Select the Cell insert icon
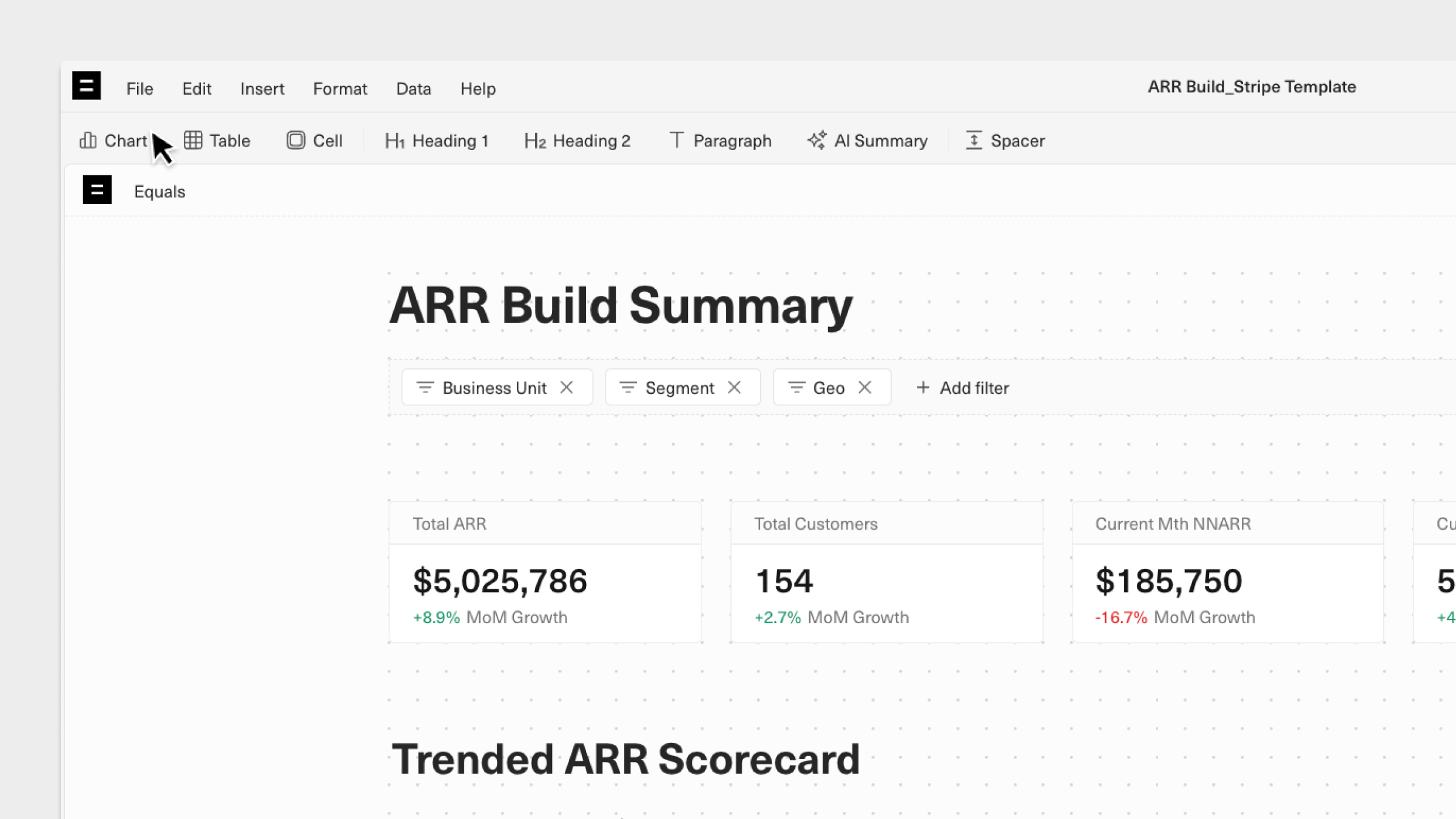Image resolution: width=1456 pixels, height=819 pixels. click(296, 141)
